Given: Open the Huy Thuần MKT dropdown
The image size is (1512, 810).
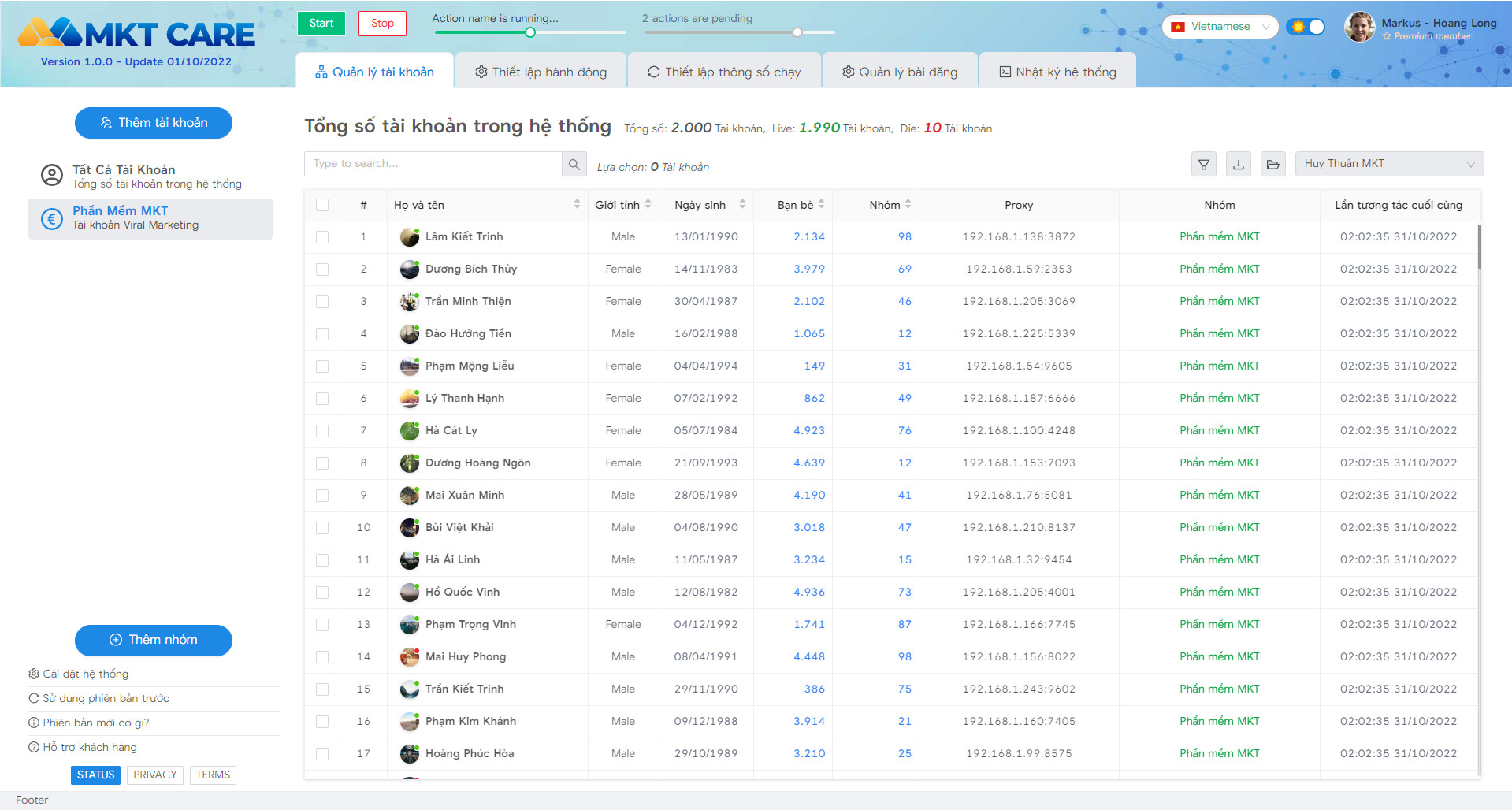Looking at the screenshot, I should click(1390, 164).
